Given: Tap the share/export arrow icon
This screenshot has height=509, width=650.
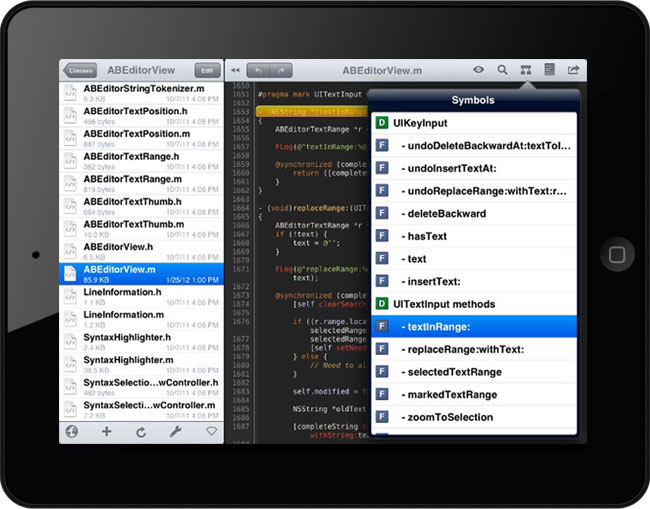Looking at the screenshot, I should 573,70.
